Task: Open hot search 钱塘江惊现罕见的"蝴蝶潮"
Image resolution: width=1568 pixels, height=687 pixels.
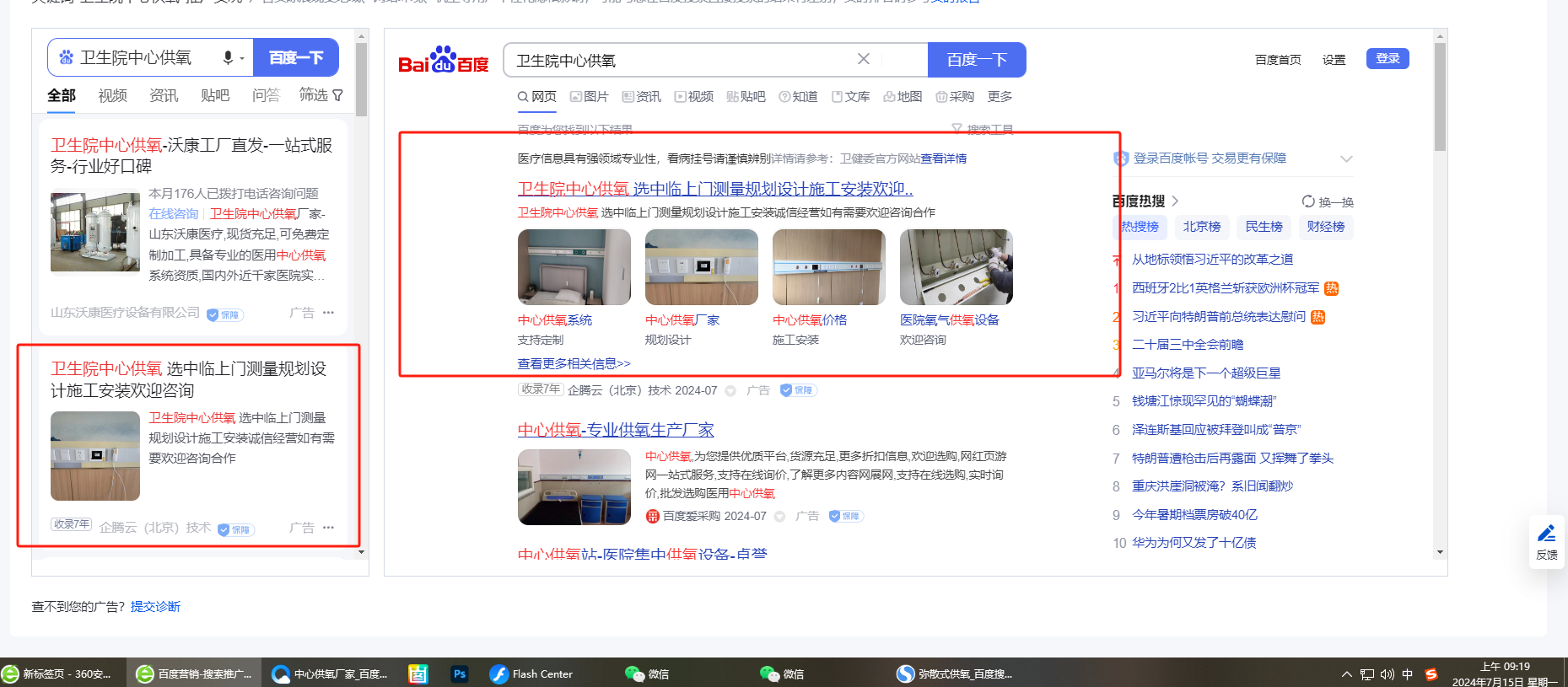Action: pyautogui.click(x=1204, y=401)
